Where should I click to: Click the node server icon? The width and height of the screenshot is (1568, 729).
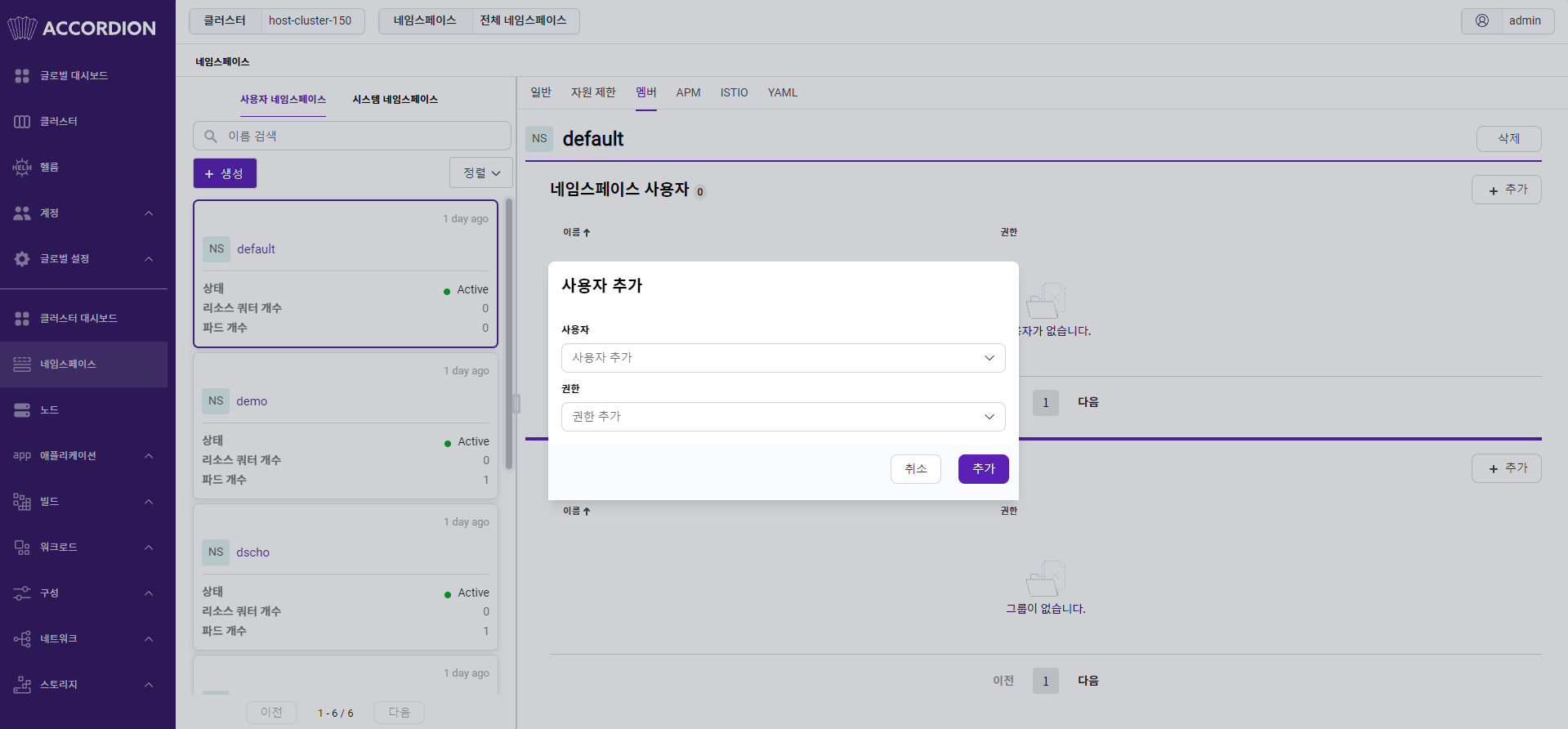pyautogui.click(x=22, y=409)
